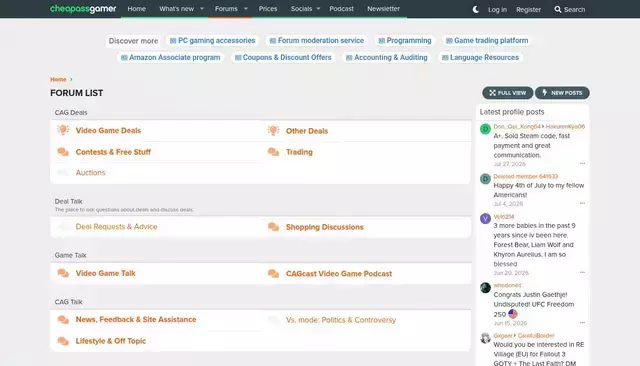Viewport: 640px width, 366px height.
Task: Expand the What's new dropdown arrow
Action: 202,9
